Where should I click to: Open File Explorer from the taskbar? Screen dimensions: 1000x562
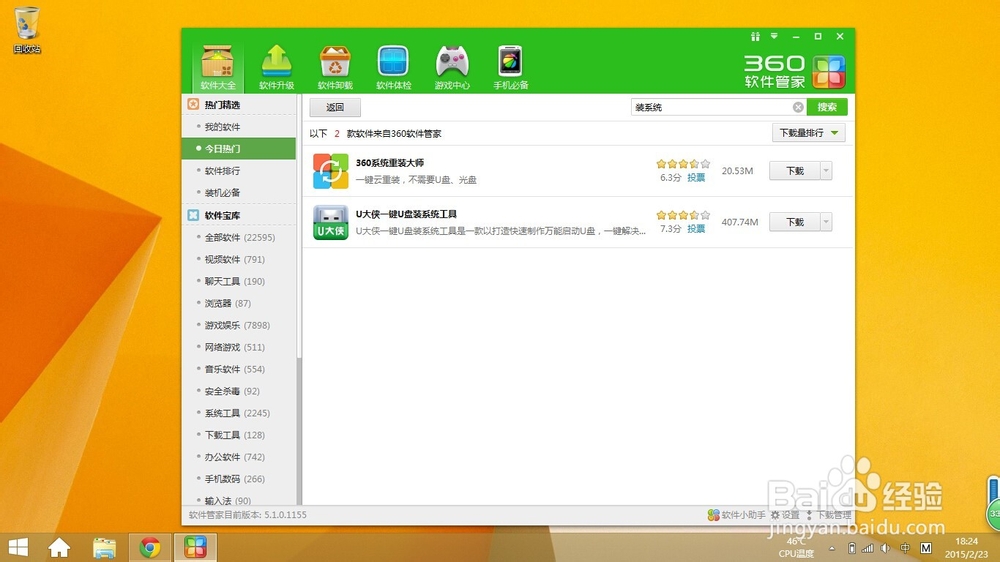point(105,547)
